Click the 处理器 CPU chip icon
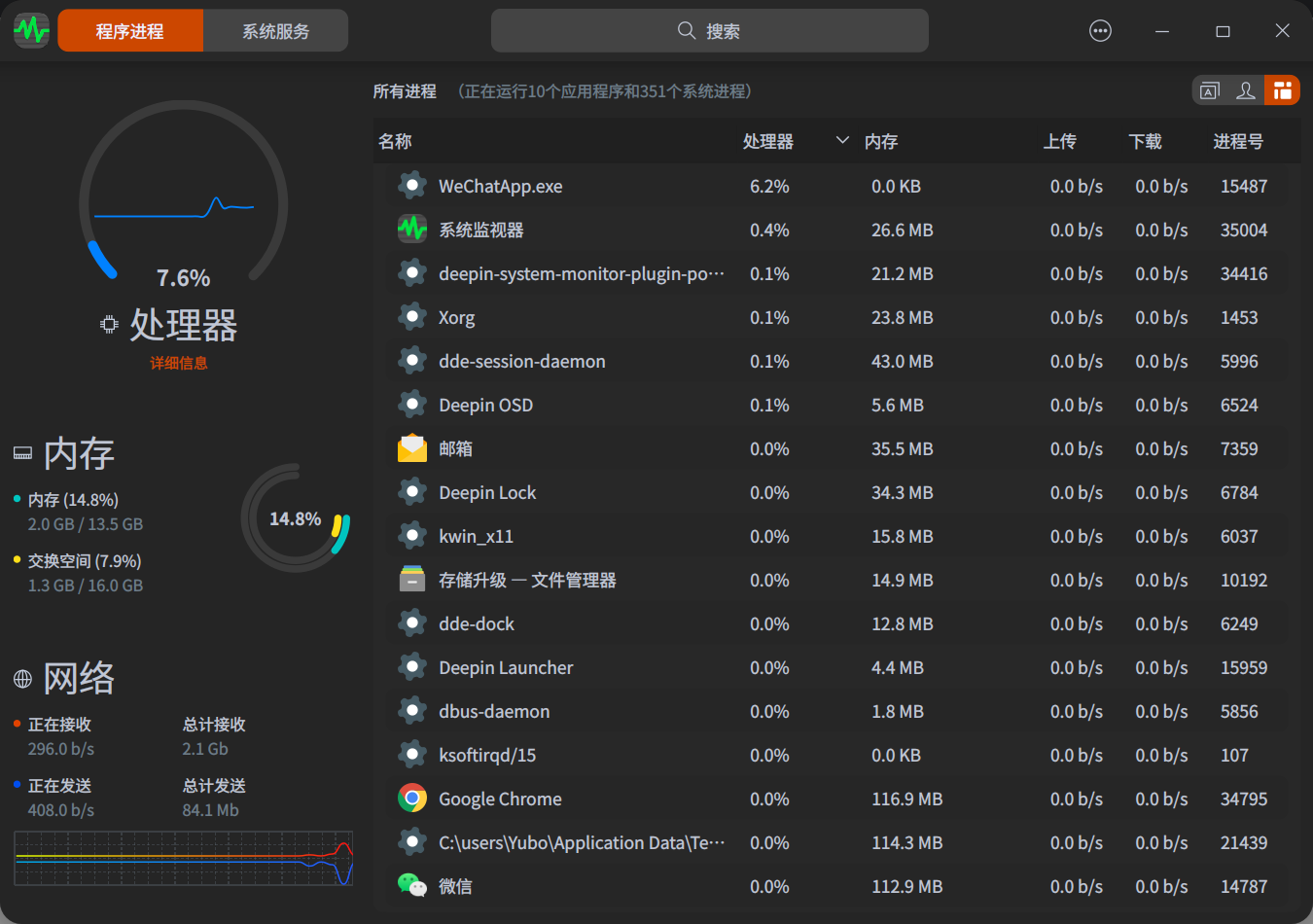Image resolution: width=1313 pixels, height=924 pixels. [109, 325]
